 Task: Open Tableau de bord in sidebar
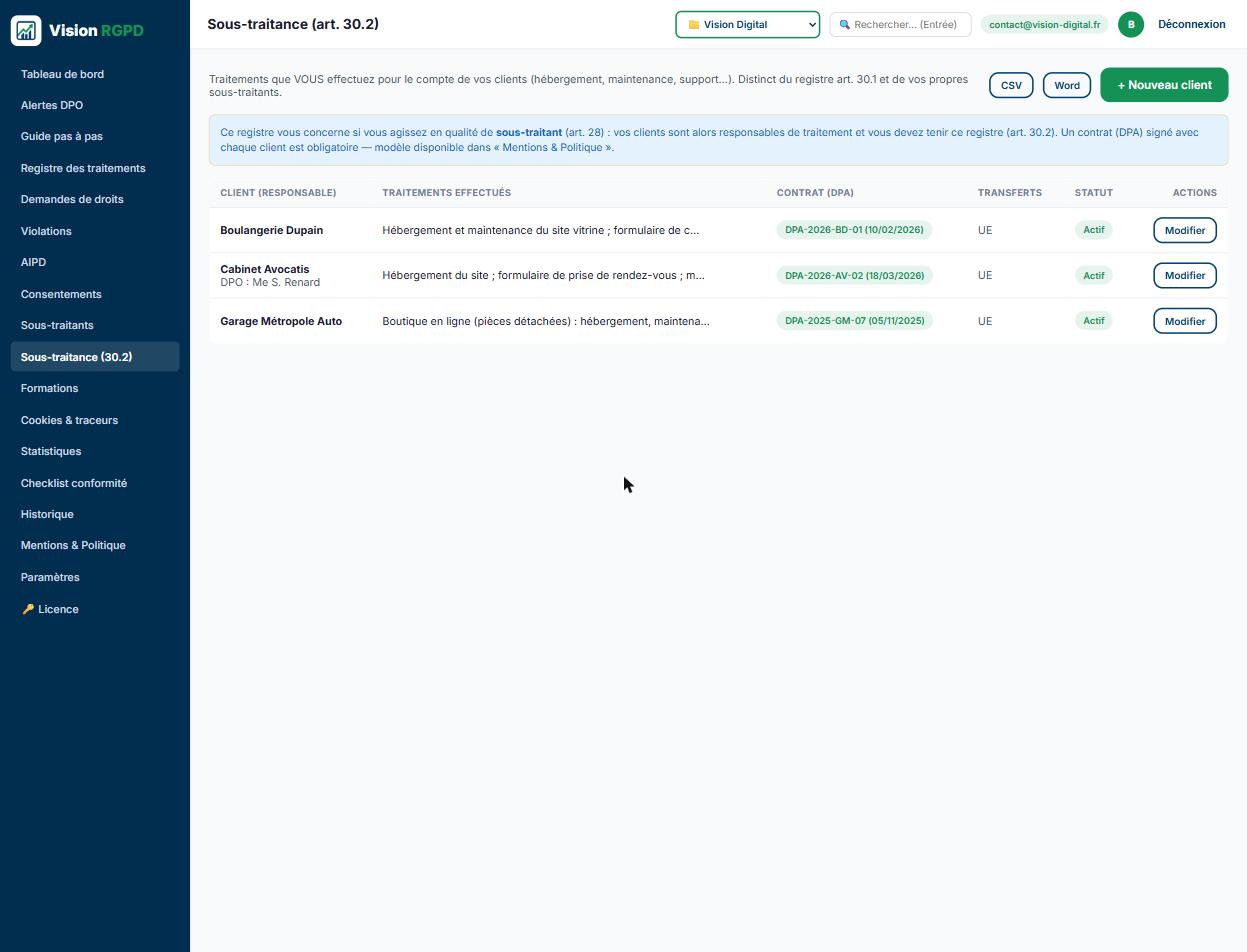click(95, 74)
